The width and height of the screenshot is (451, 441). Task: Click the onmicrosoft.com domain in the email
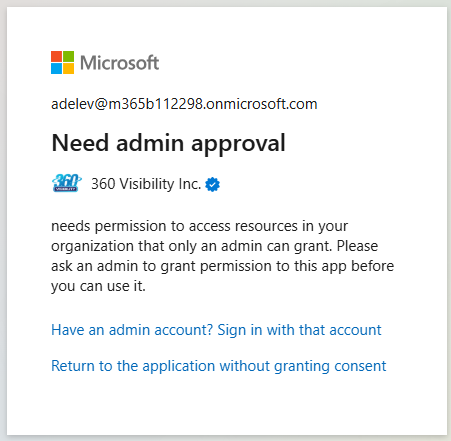pyautogui.click(x=261, y=104)
